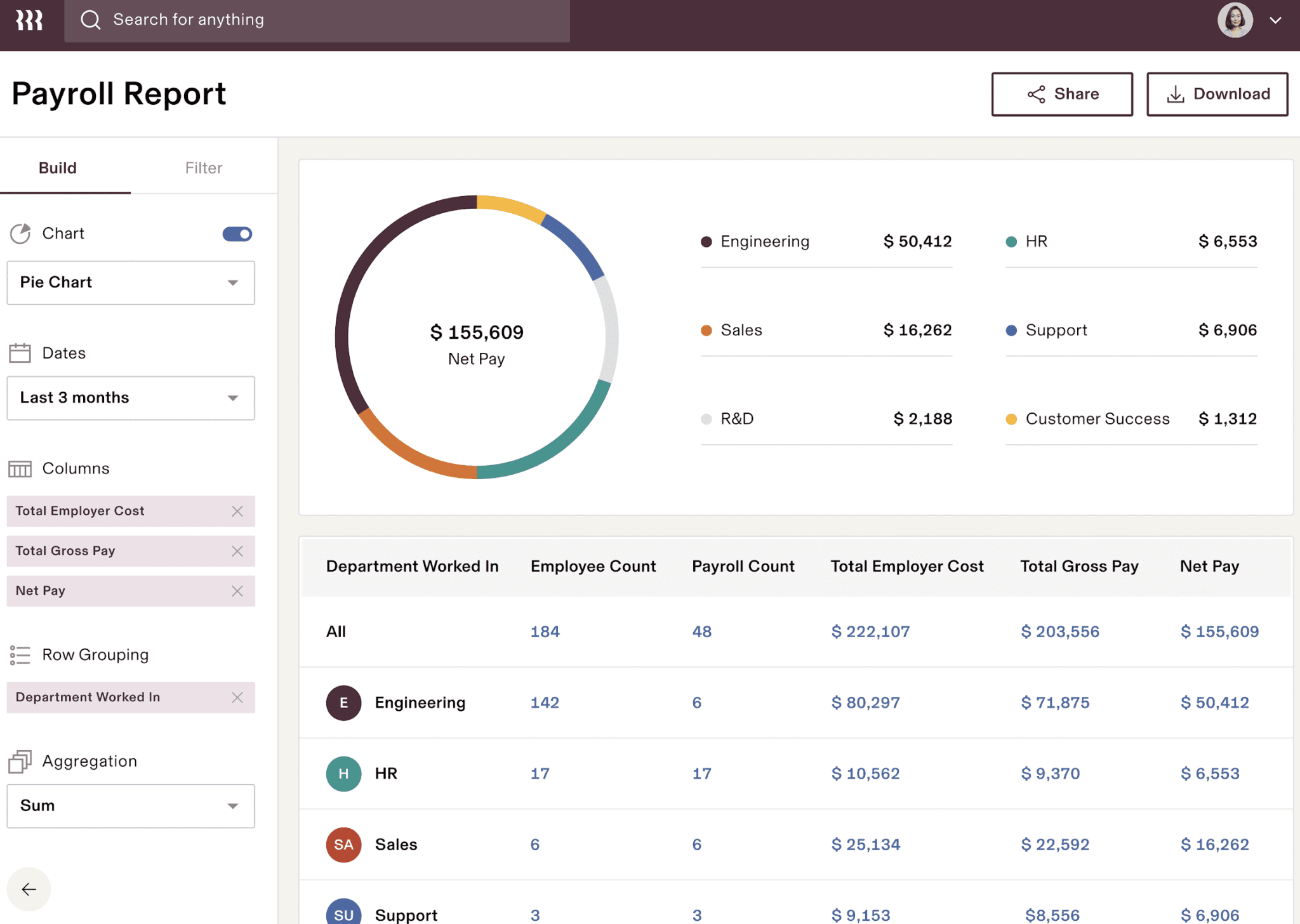Click the Row Grouping list icon

tap(20, 655)
